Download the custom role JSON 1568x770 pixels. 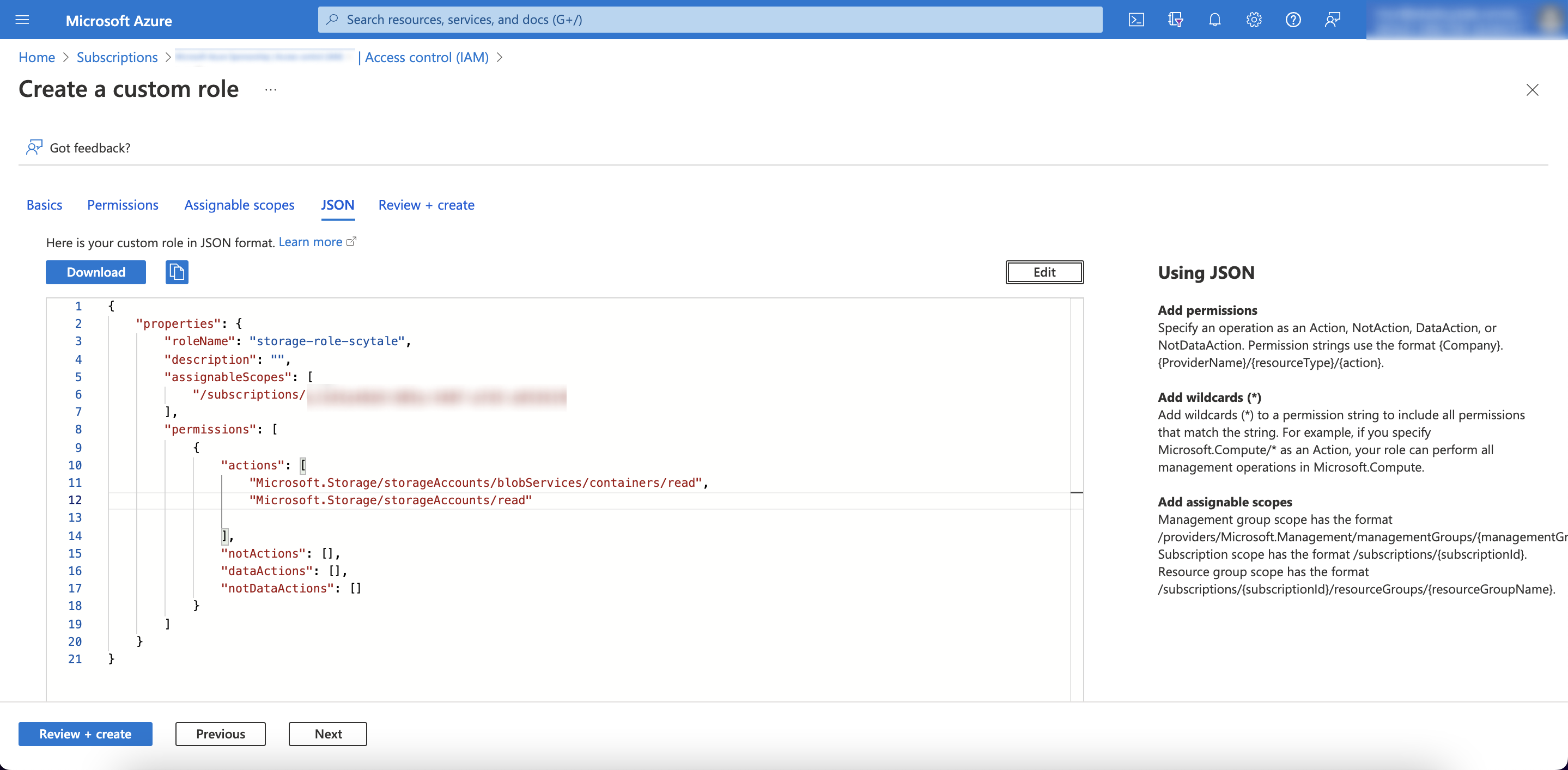[95, 272]
